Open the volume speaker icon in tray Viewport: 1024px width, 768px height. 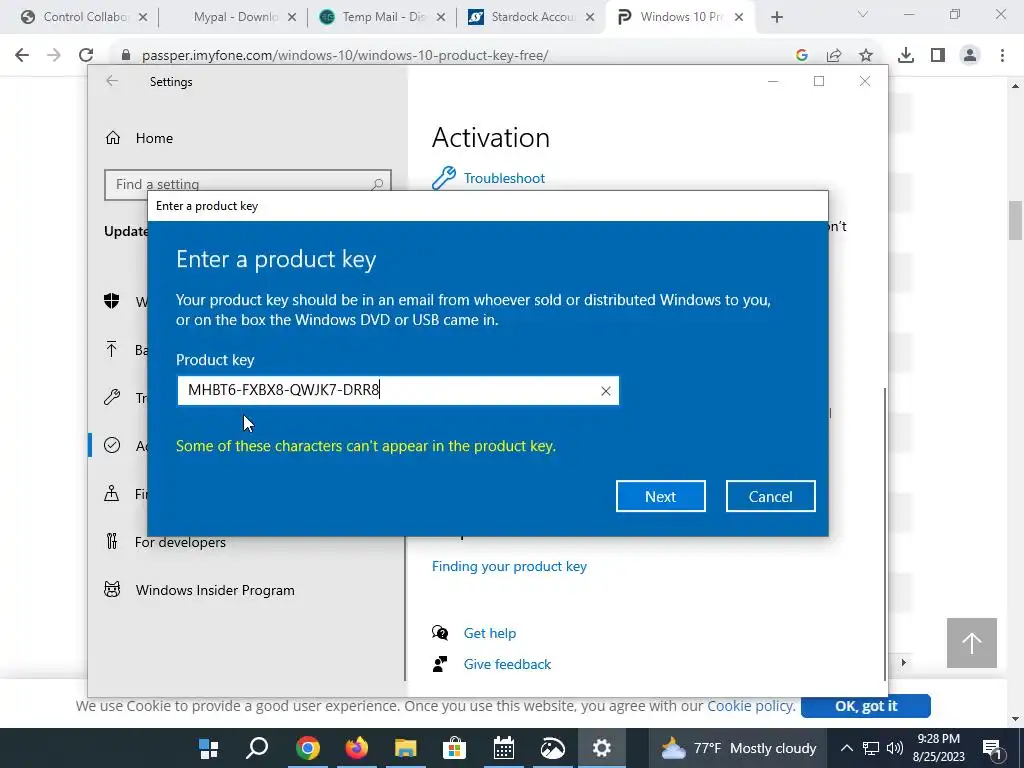895,748
